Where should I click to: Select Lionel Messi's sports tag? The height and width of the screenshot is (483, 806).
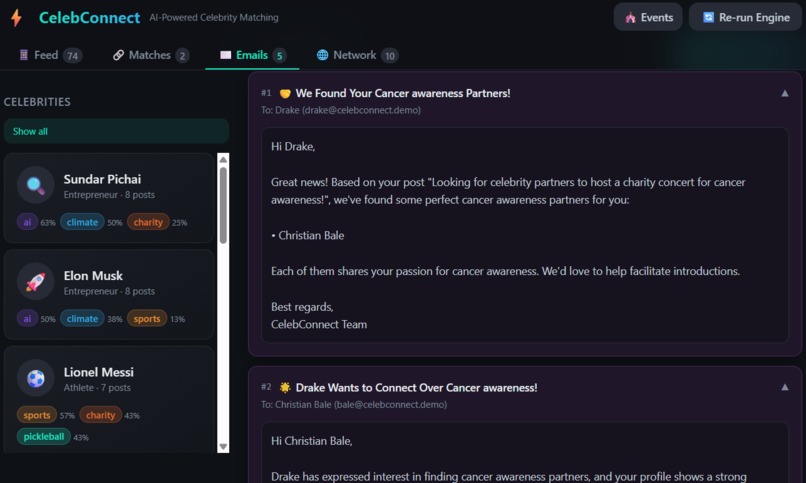click(x=37, y=415)
